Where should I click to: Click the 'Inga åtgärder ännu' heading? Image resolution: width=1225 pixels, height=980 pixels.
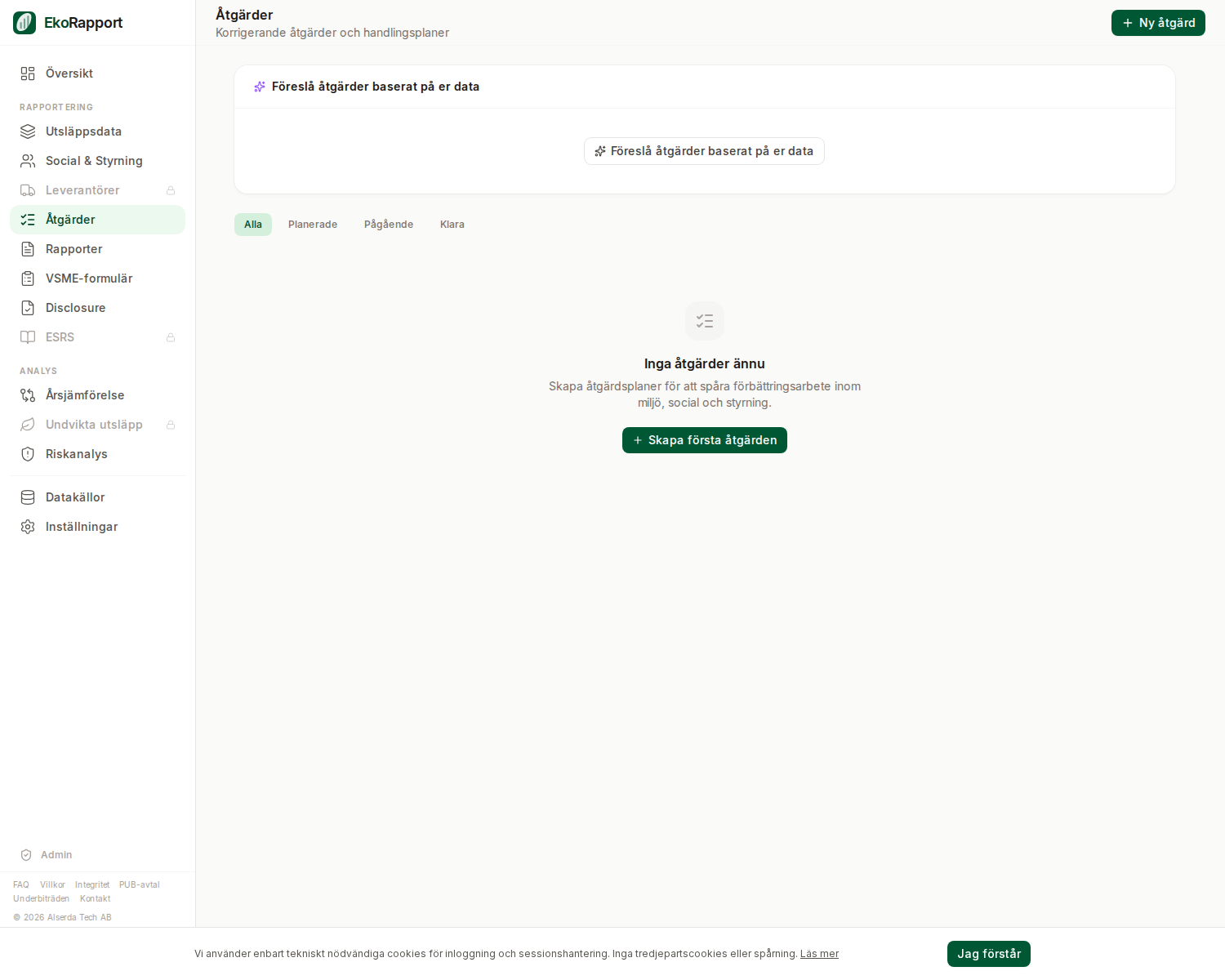point(705,363)
